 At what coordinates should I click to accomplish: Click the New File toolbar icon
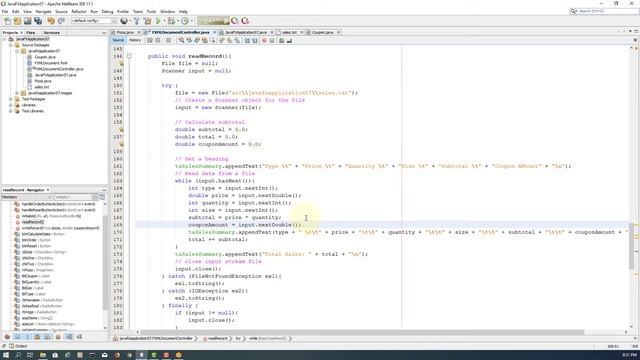(7, 21)
